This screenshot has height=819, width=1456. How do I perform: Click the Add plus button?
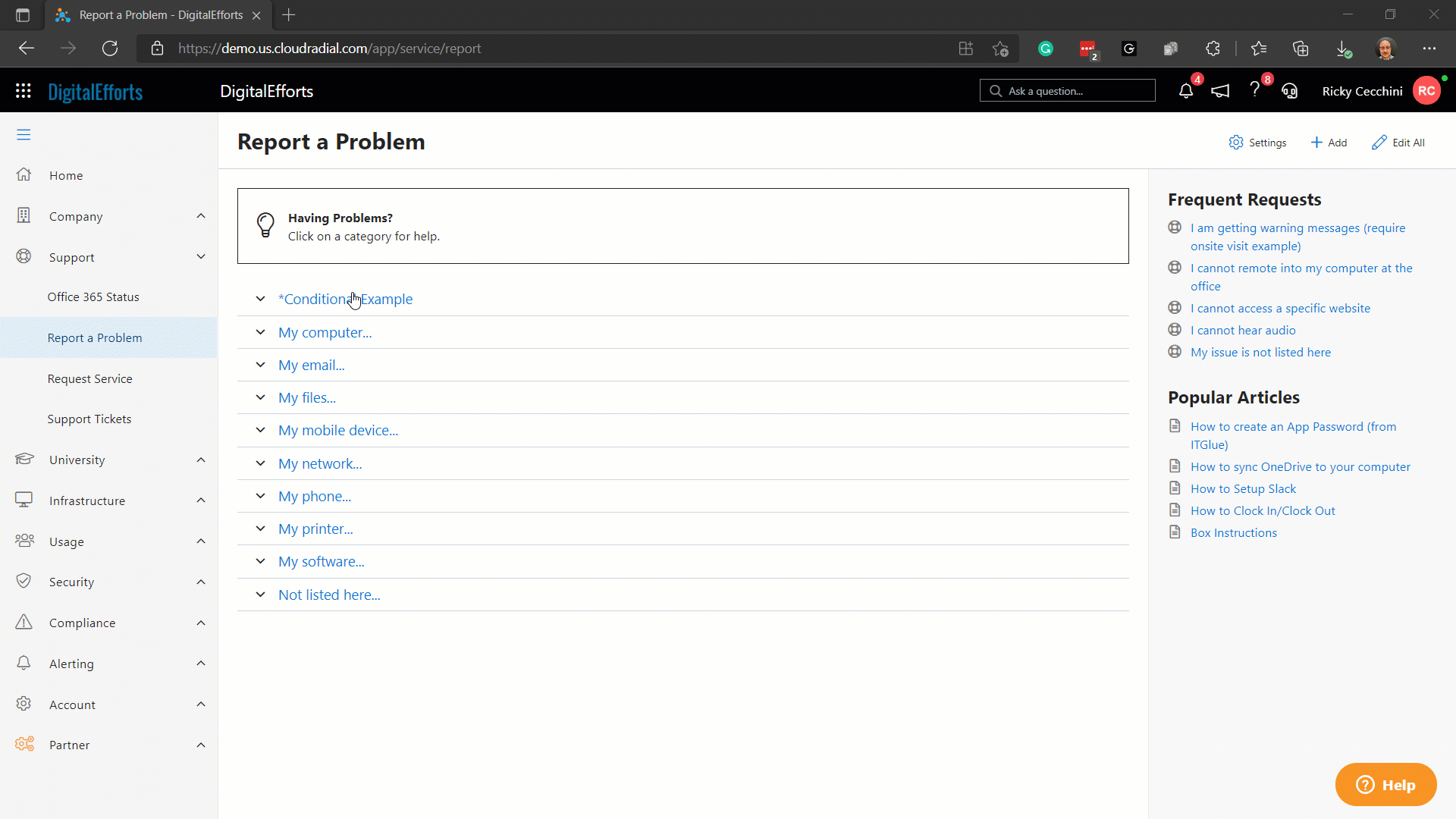point(1329,143)
